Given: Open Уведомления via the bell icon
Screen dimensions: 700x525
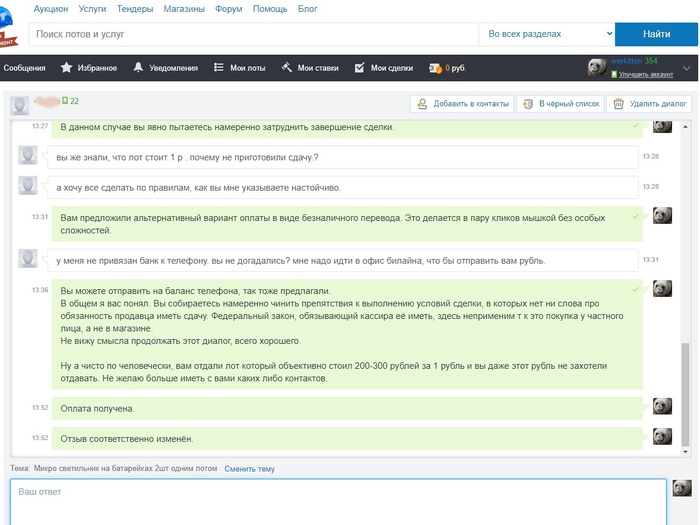Looking at the screenshot, I should (138, 68).
